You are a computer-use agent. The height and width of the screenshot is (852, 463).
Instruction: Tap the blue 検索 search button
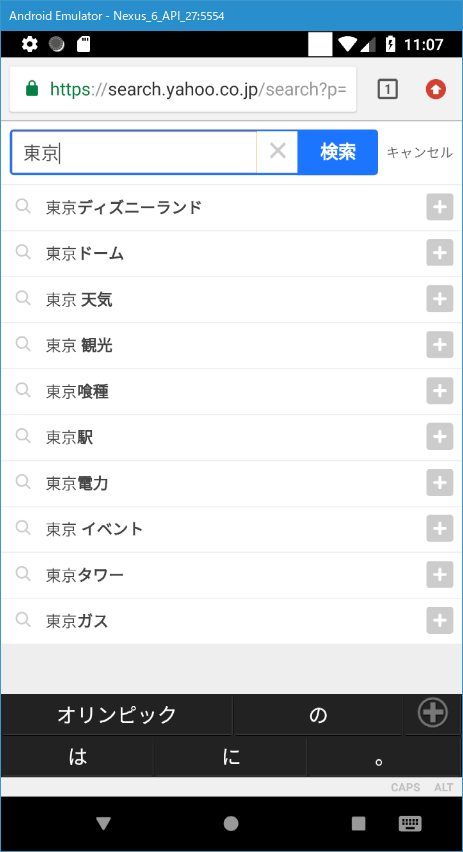[x=337, y=152]
